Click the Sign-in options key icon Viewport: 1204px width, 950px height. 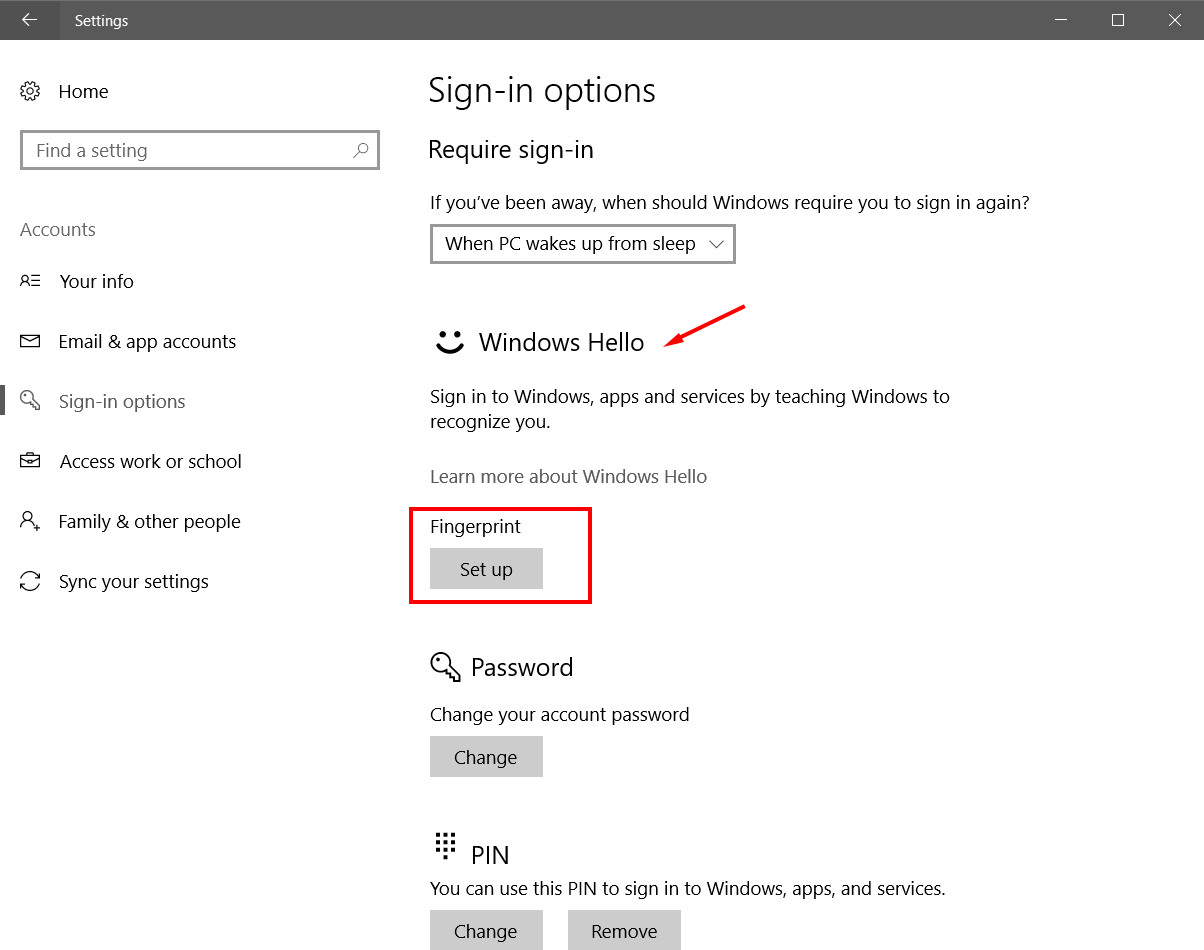30,401
